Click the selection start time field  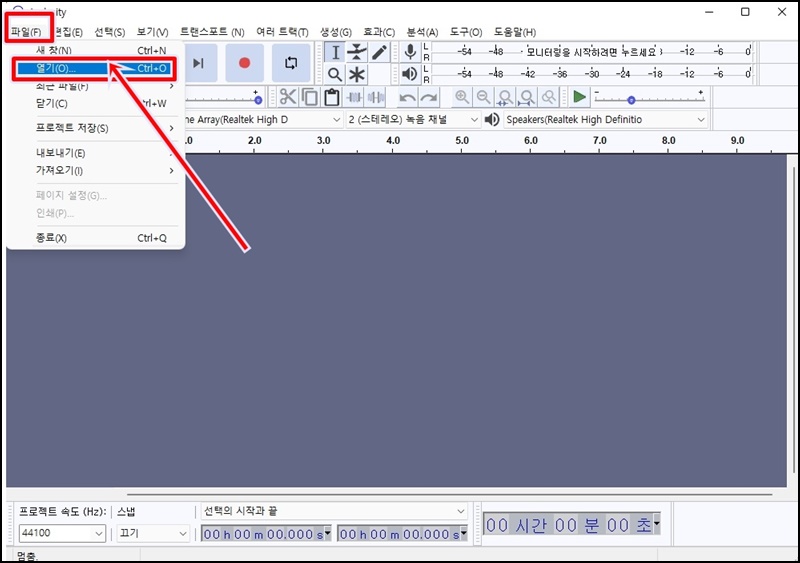pos(265,534)
